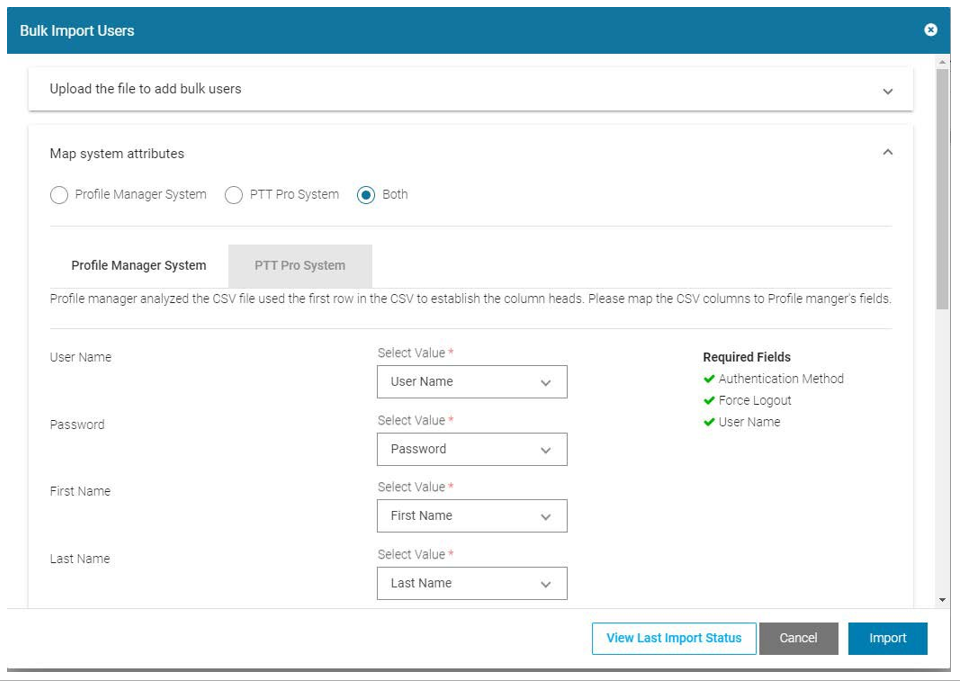Switch to the Profile Manager System tab

tap(138, 266)
